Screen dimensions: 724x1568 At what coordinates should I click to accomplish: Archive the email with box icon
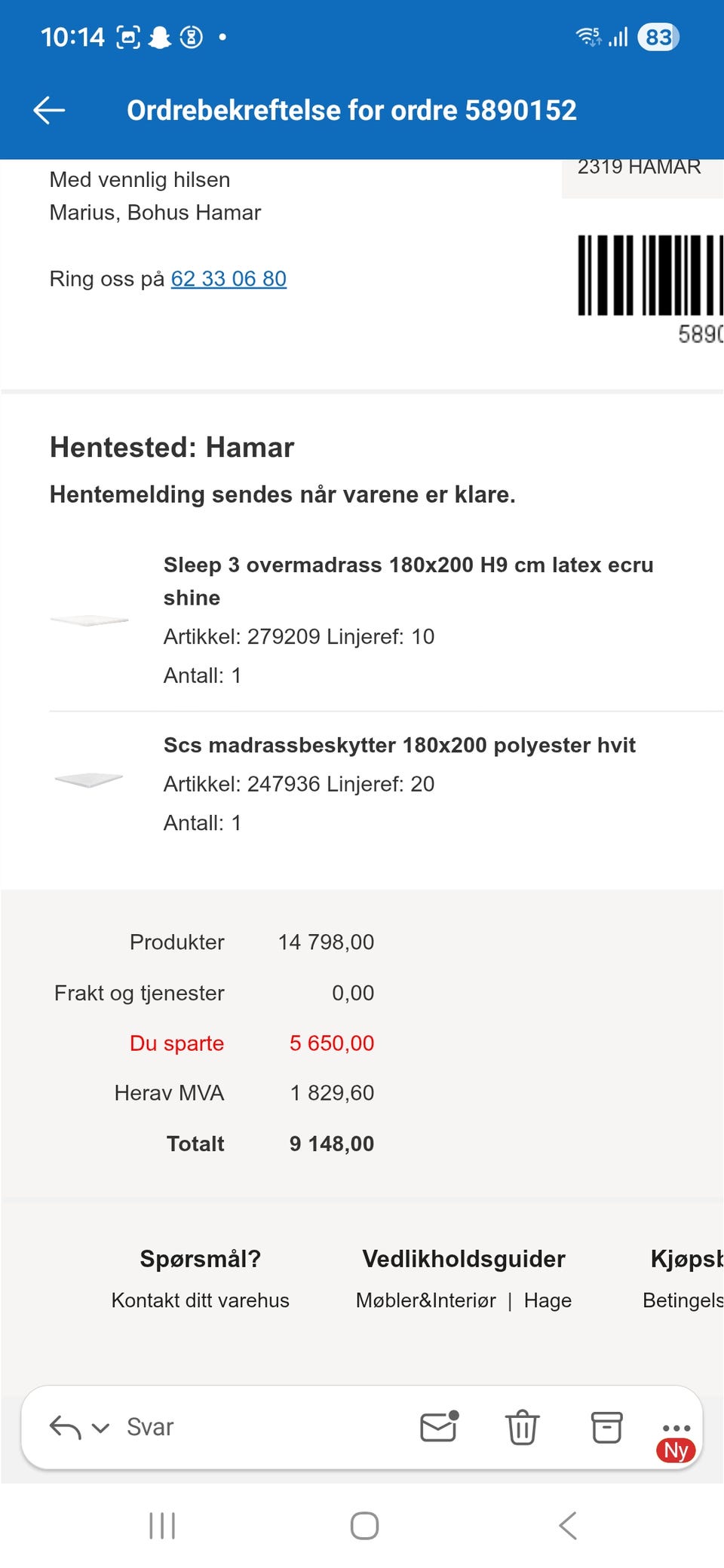pos(606,1426)
